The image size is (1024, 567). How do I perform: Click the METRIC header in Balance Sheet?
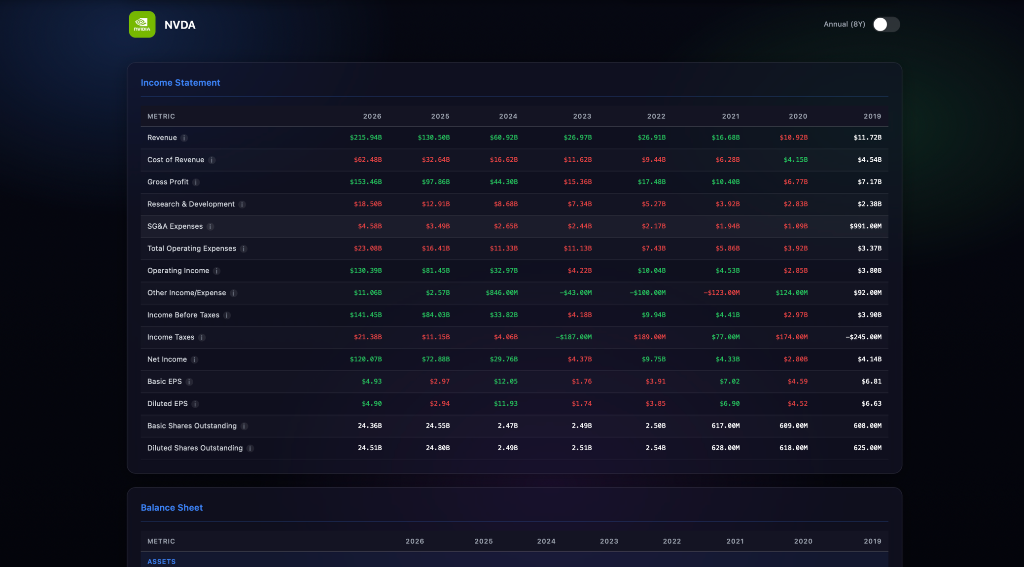(161, 542)
